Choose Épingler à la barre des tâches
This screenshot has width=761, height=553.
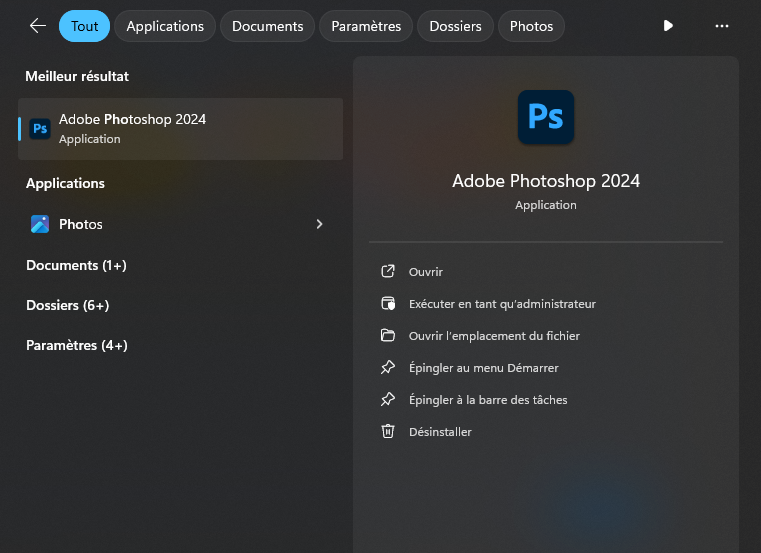click(x=487, y=400)
